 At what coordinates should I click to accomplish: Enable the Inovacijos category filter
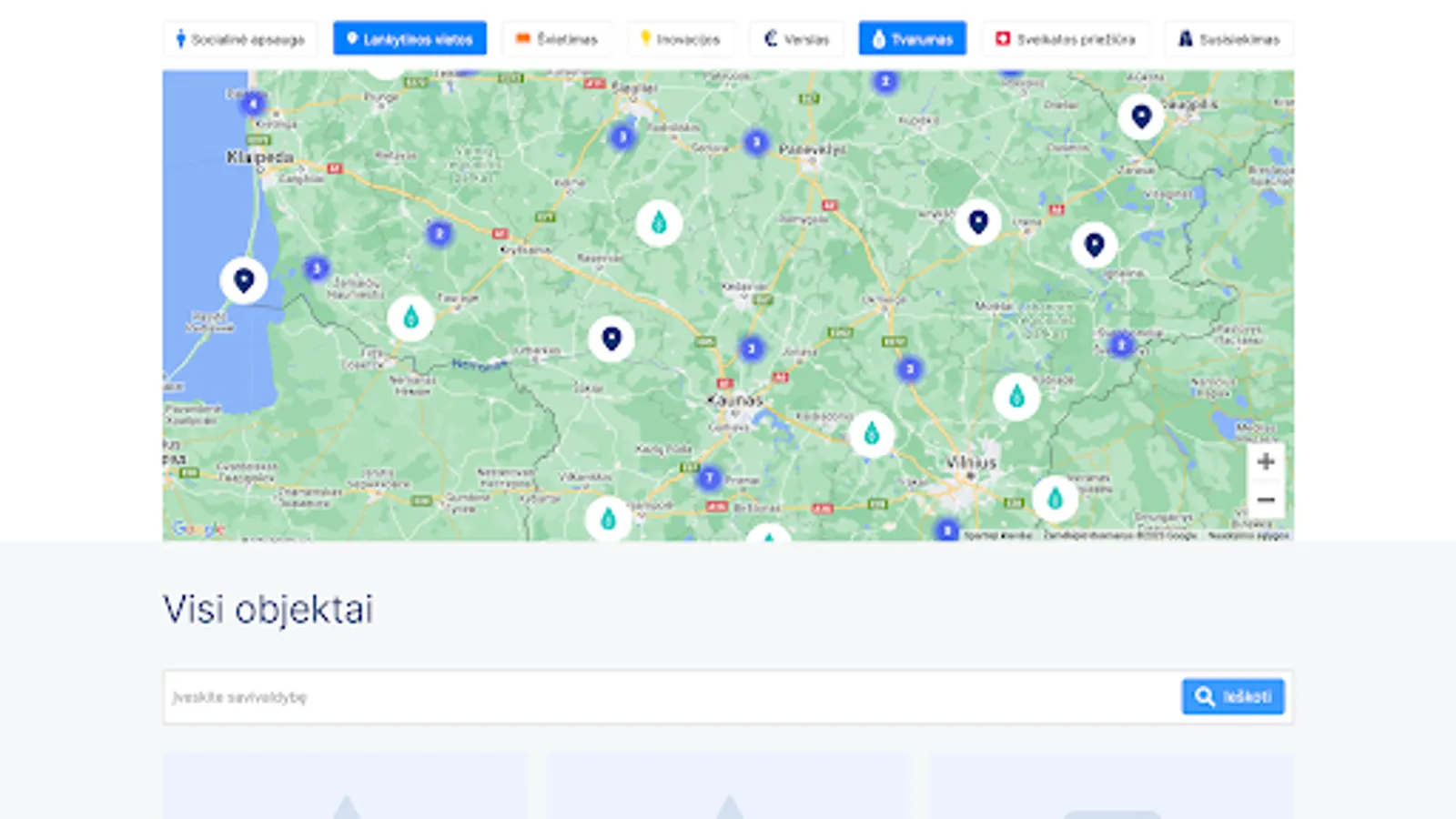coord(681,39)
